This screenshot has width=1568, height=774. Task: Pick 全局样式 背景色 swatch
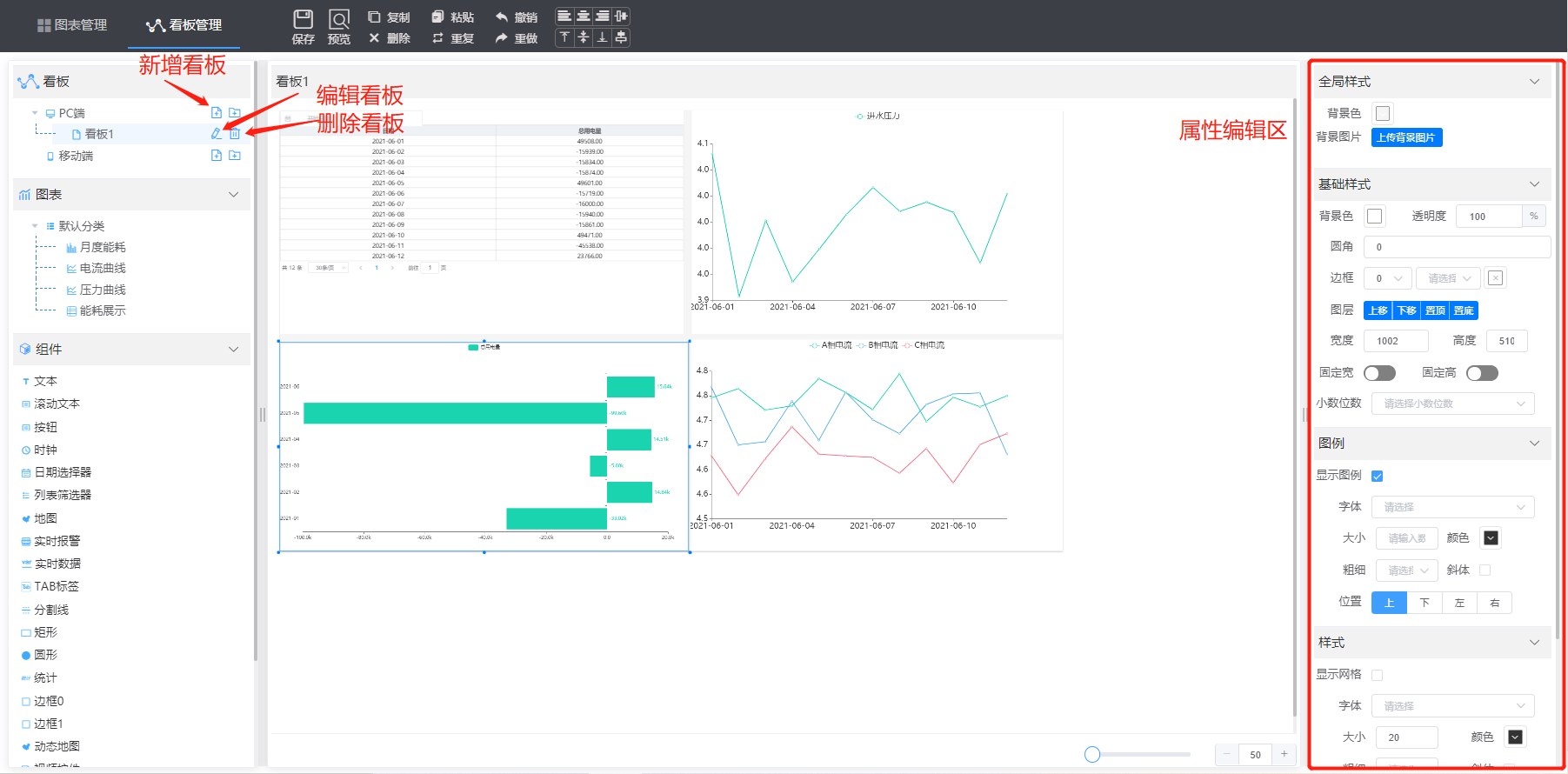pos(1383,113)
